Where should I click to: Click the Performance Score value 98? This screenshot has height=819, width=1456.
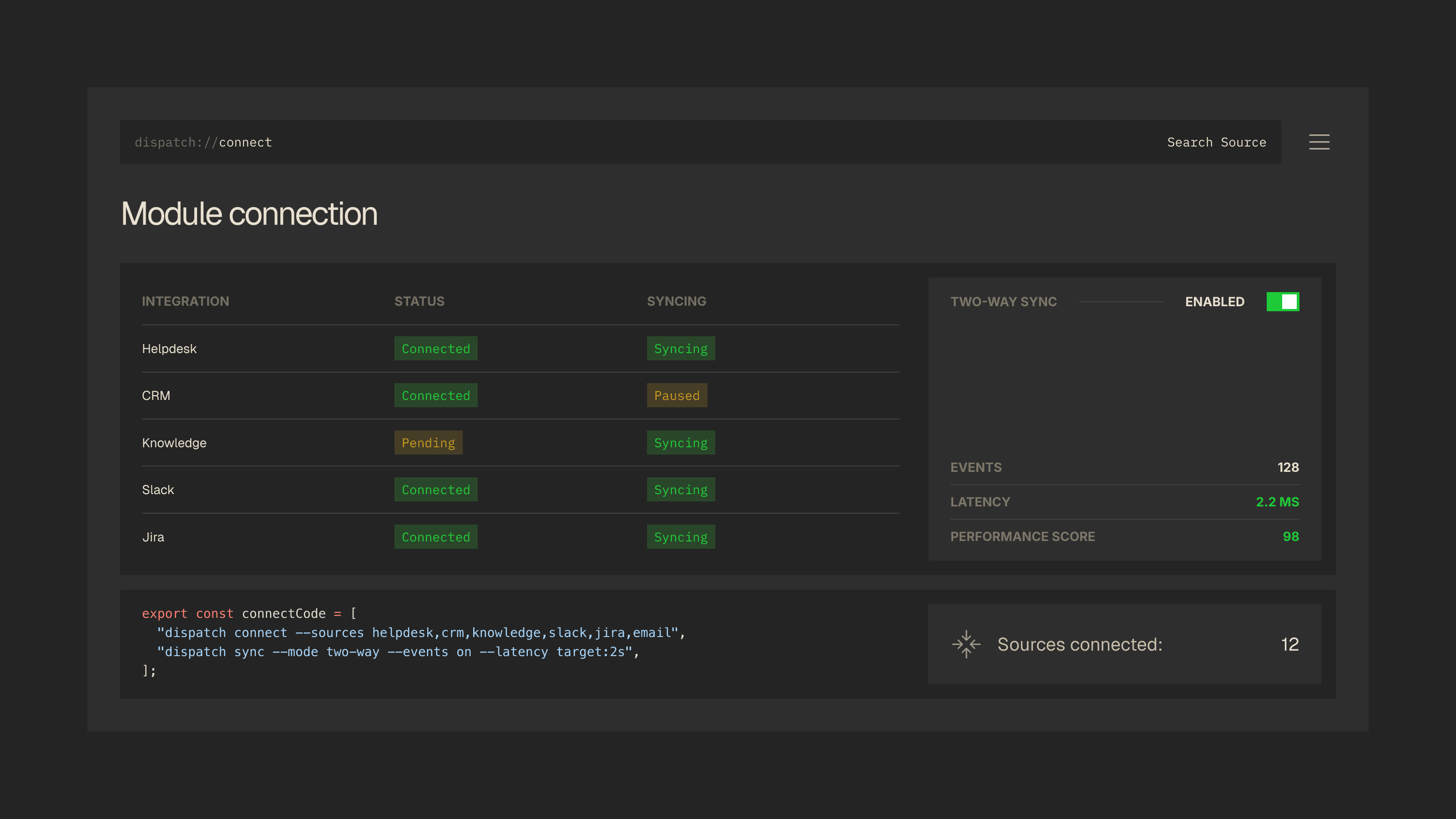click(1290, 536)
